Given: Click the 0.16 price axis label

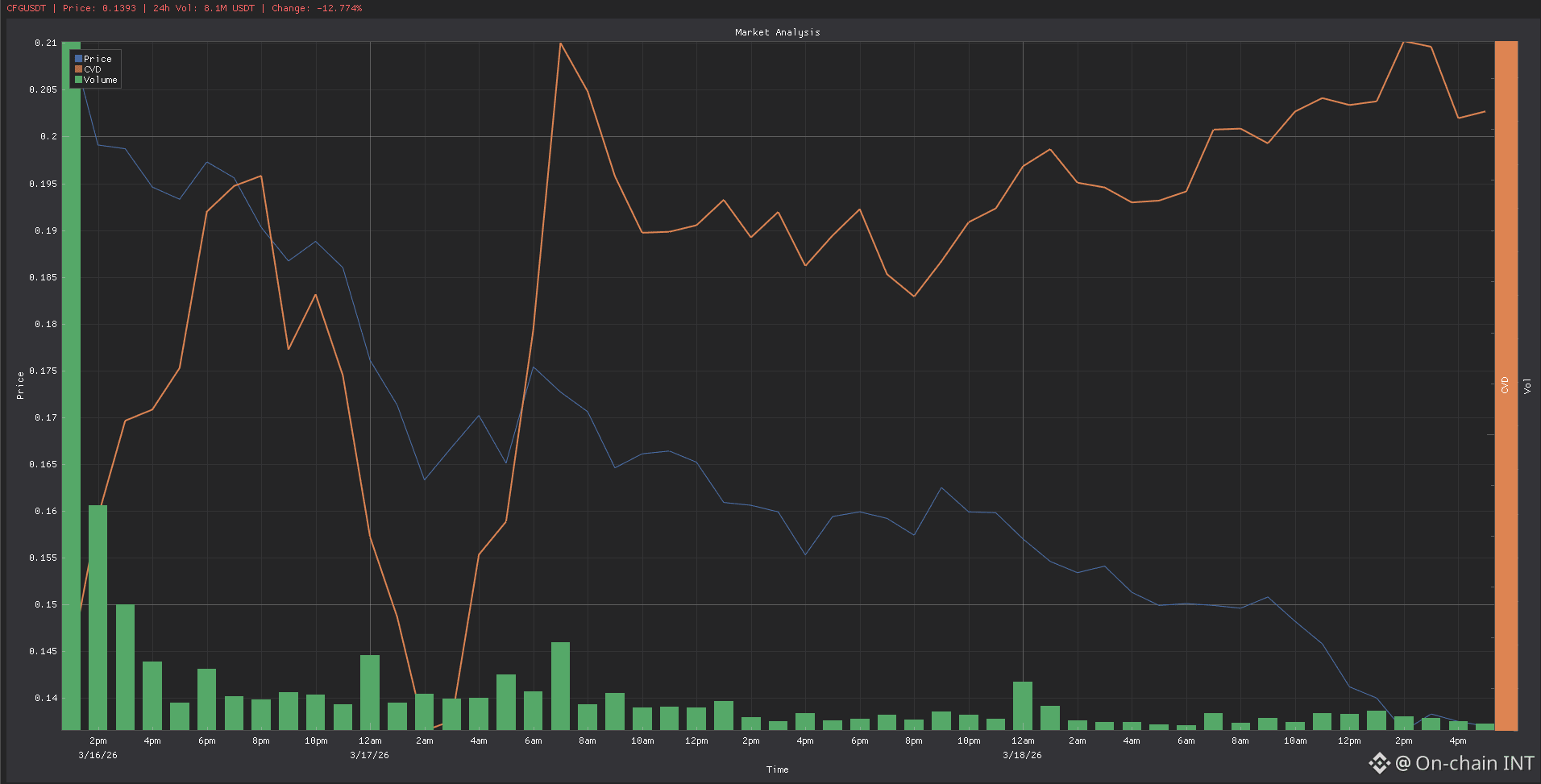Looking at the screenshot, I should point(46,511).
